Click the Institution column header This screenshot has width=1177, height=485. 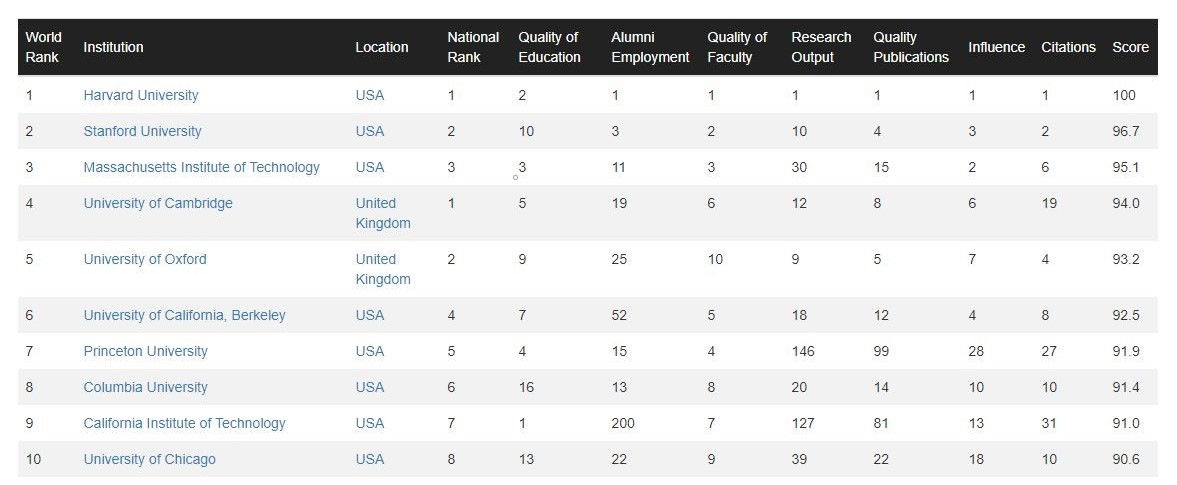coord(113,47)
